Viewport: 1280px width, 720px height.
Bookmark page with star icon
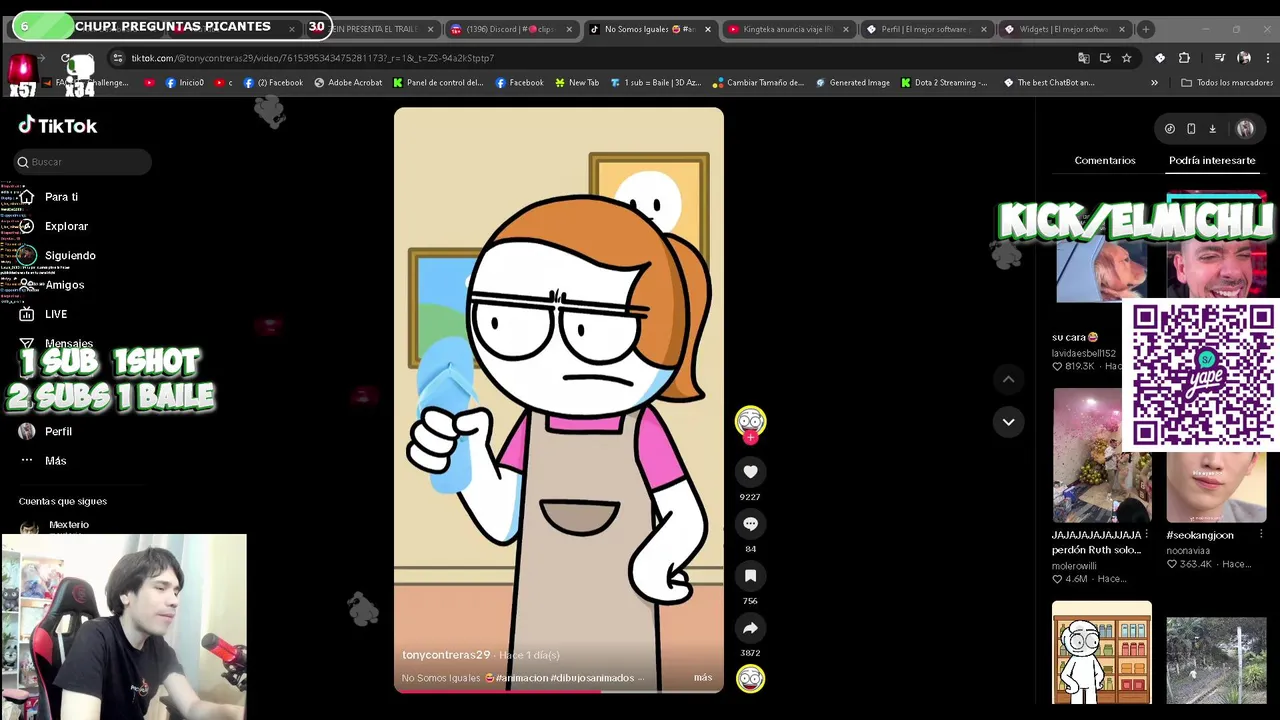coord(1126,58)
